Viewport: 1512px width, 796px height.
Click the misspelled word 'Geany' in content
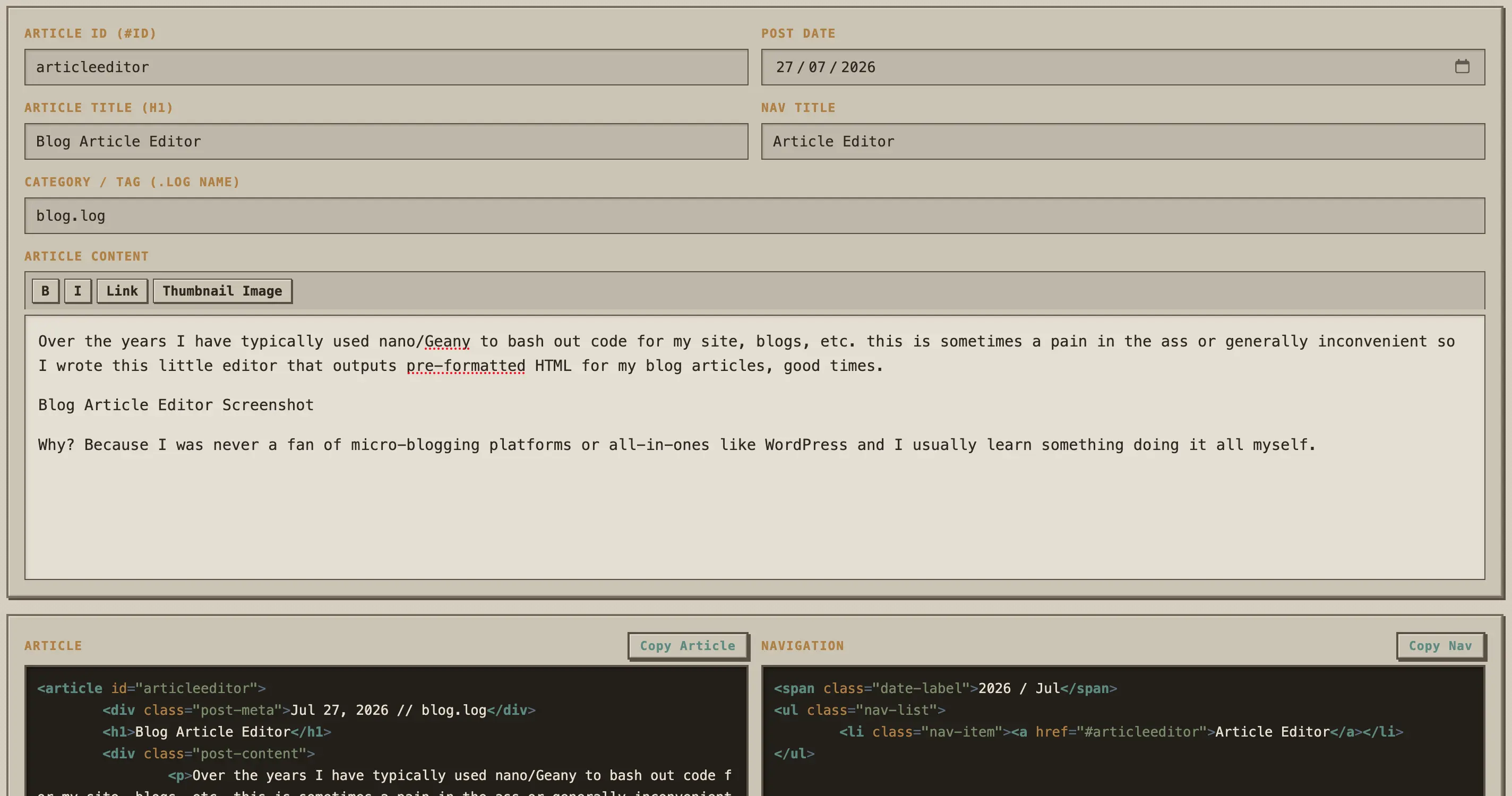pyautogui.click(x=447, y=341)
